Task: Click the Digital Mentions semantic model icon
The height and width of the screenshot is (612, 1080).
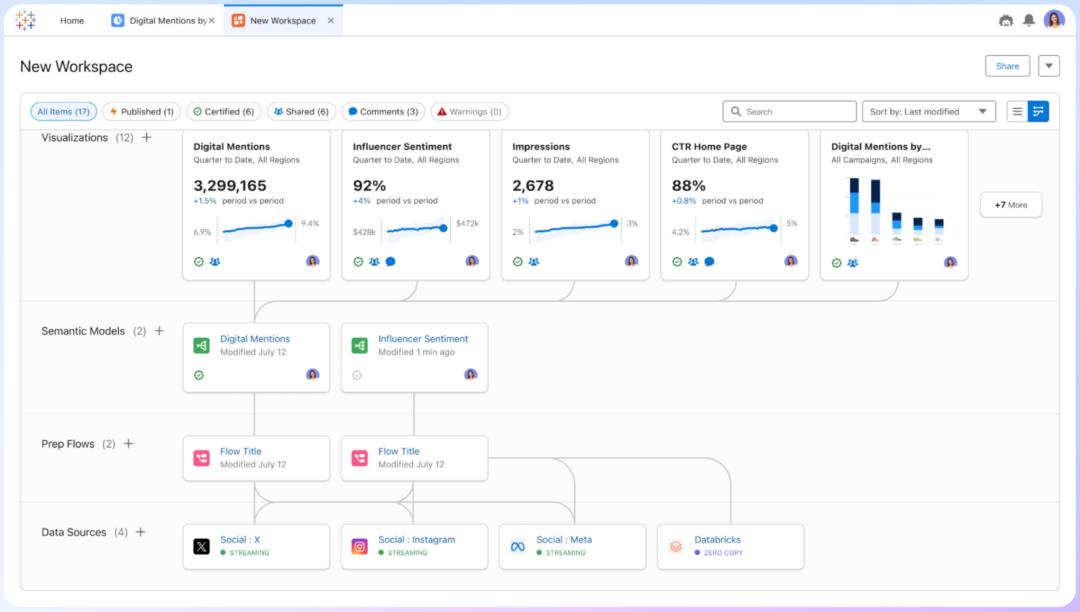Action: point(202,345)
